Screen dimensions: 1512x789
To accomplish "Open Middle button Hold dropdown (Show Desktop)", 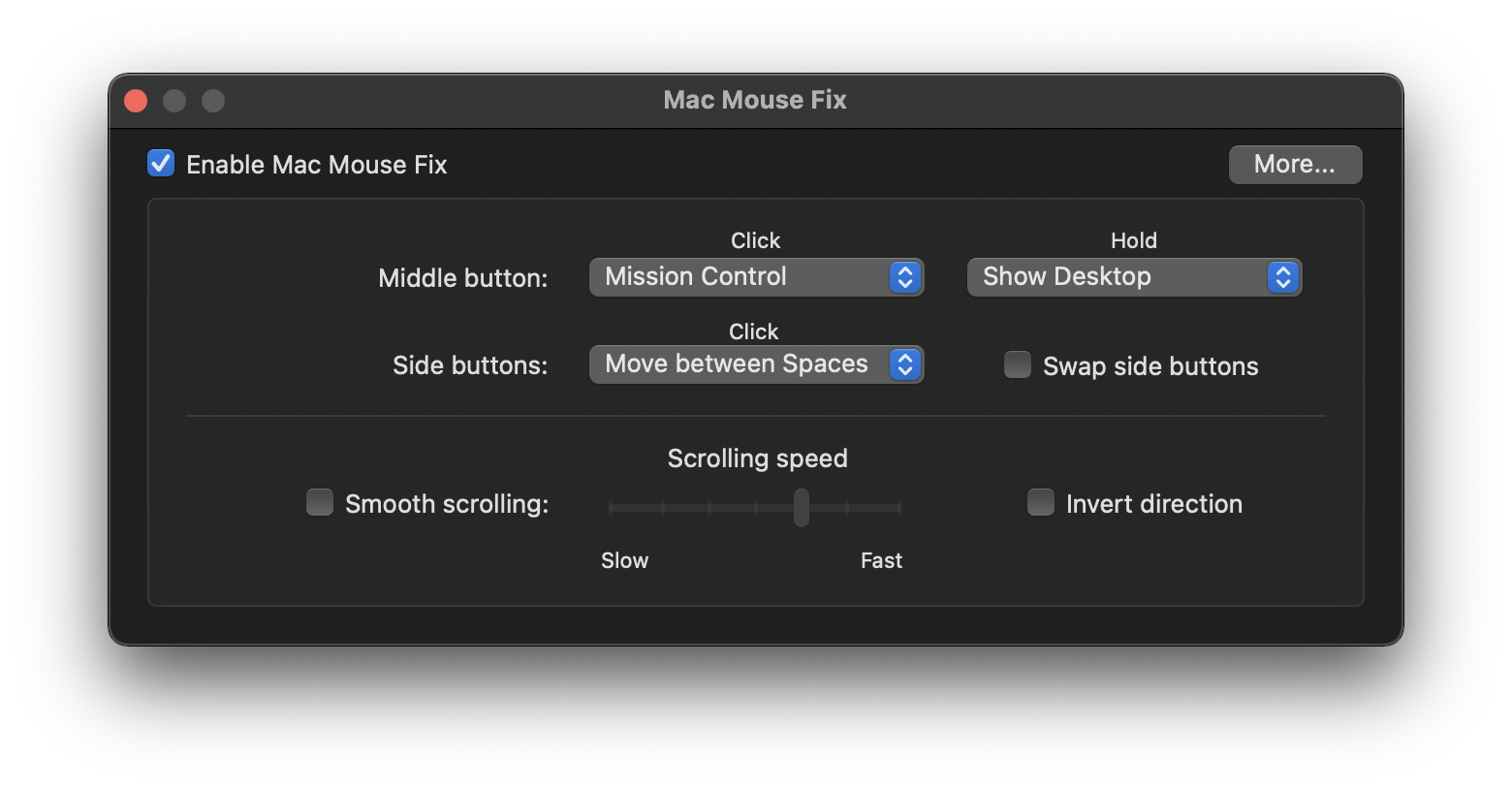I will point(1133,277).
